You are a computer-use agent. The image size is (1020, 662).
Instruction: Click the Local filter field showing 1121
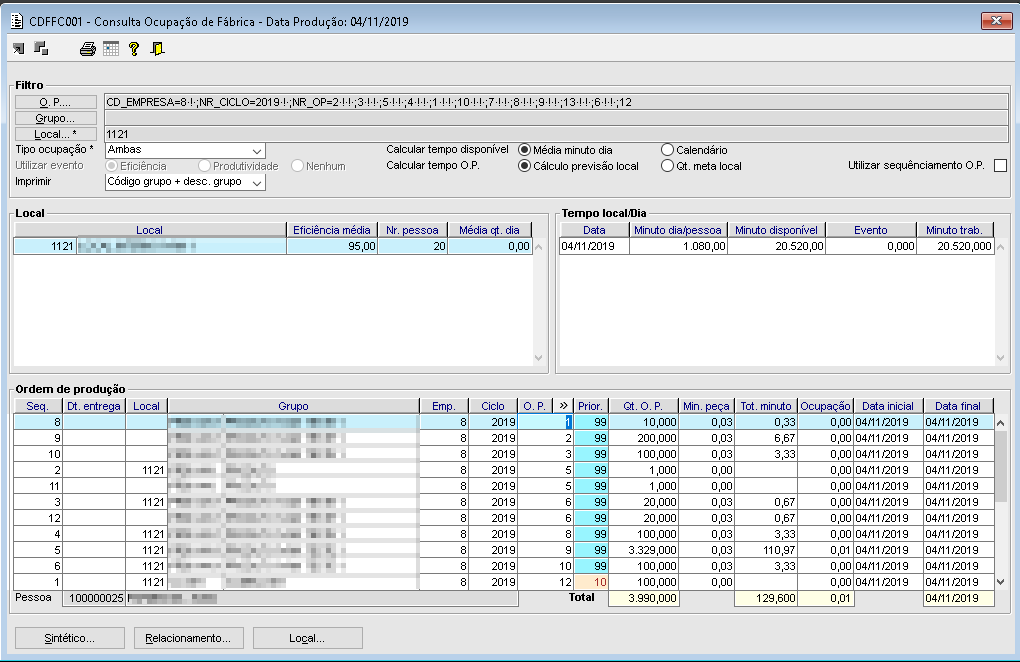(556, 135)
